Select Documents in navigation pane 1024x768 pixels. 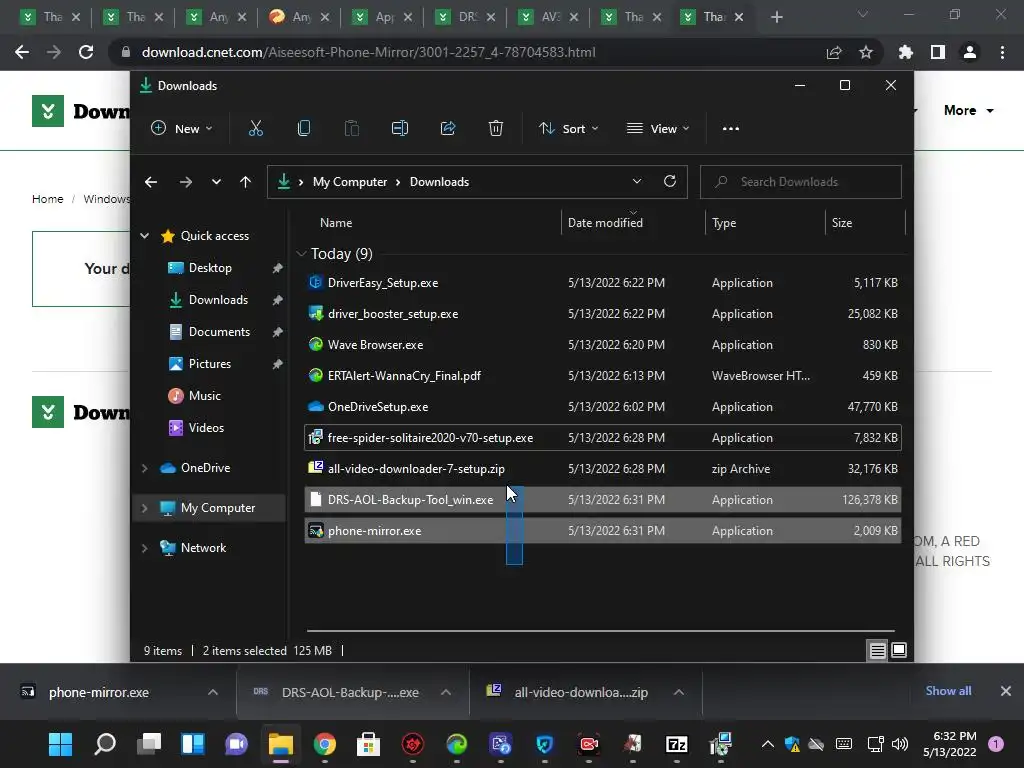(219, 332)
